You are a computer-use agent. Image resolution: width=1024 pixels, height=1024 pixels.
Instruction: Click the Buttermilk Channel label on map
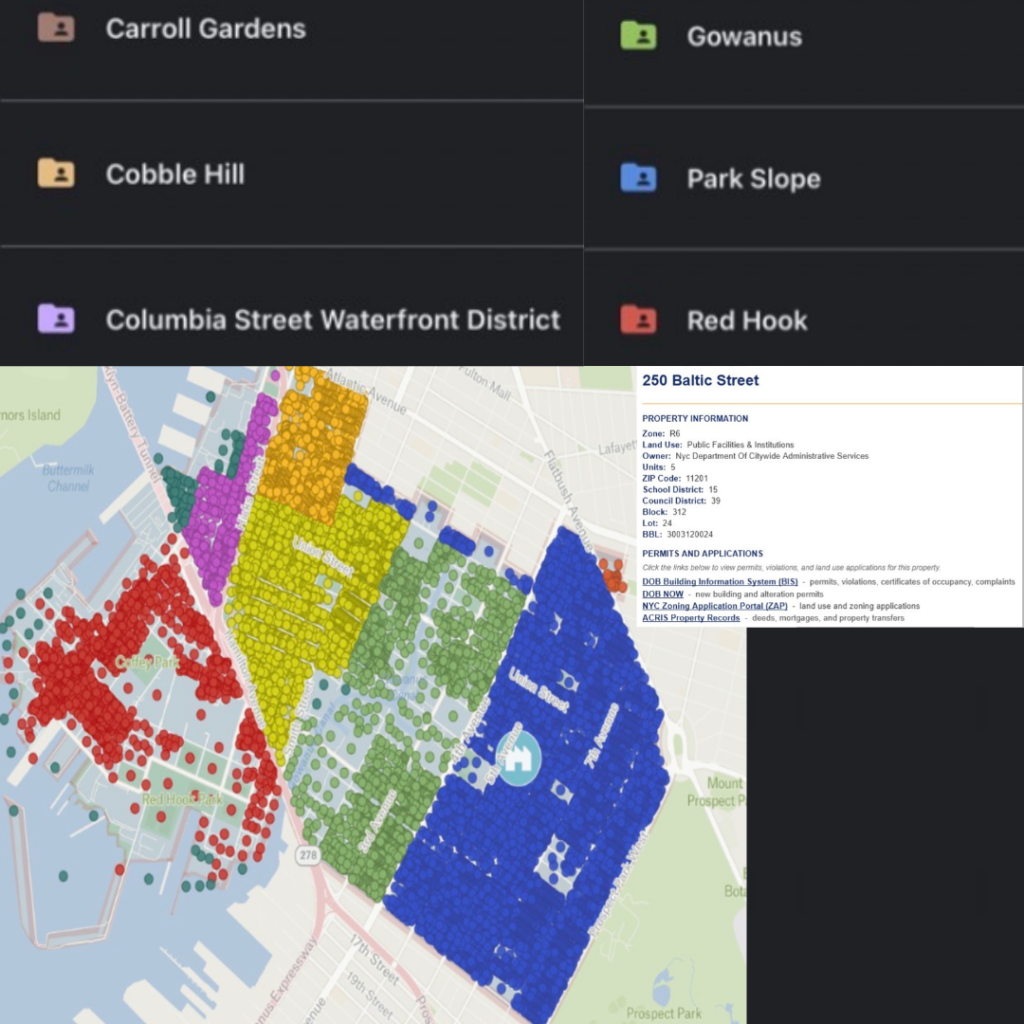point(68,478)
